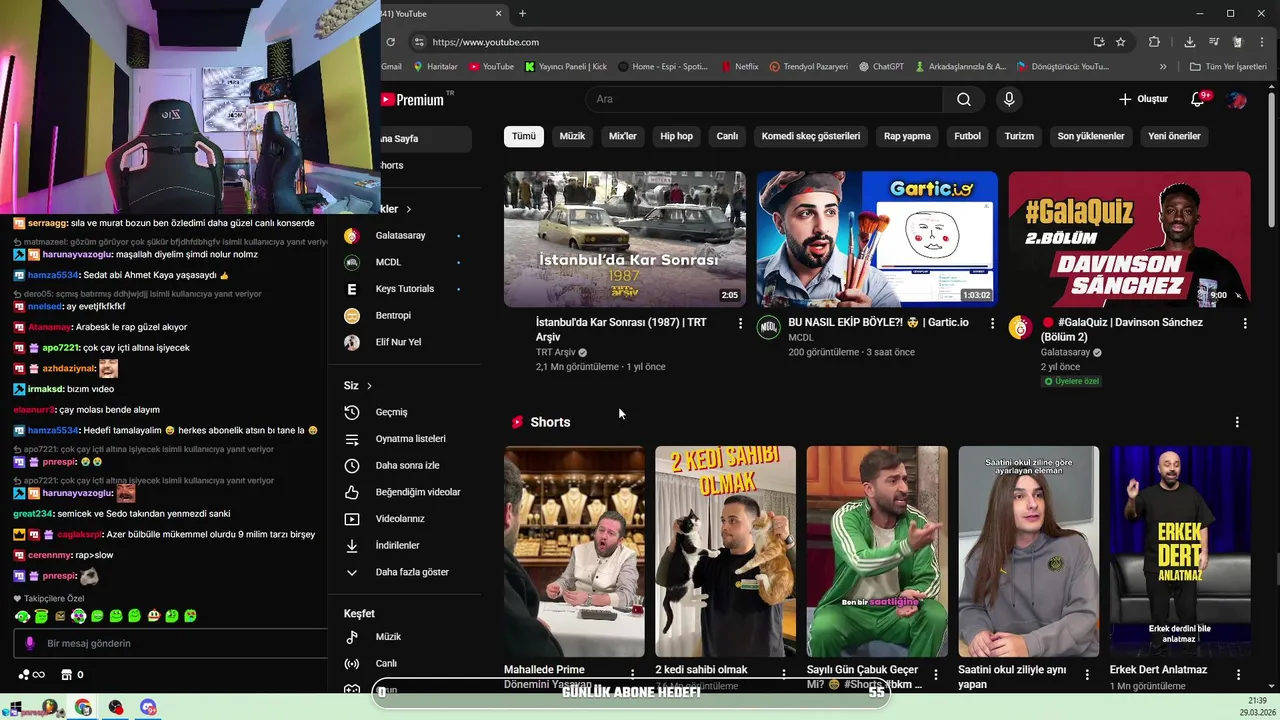Open Oynatma listeleri in sidebar
Viewport: 1280px width, 720px height.
coord(410,439)
